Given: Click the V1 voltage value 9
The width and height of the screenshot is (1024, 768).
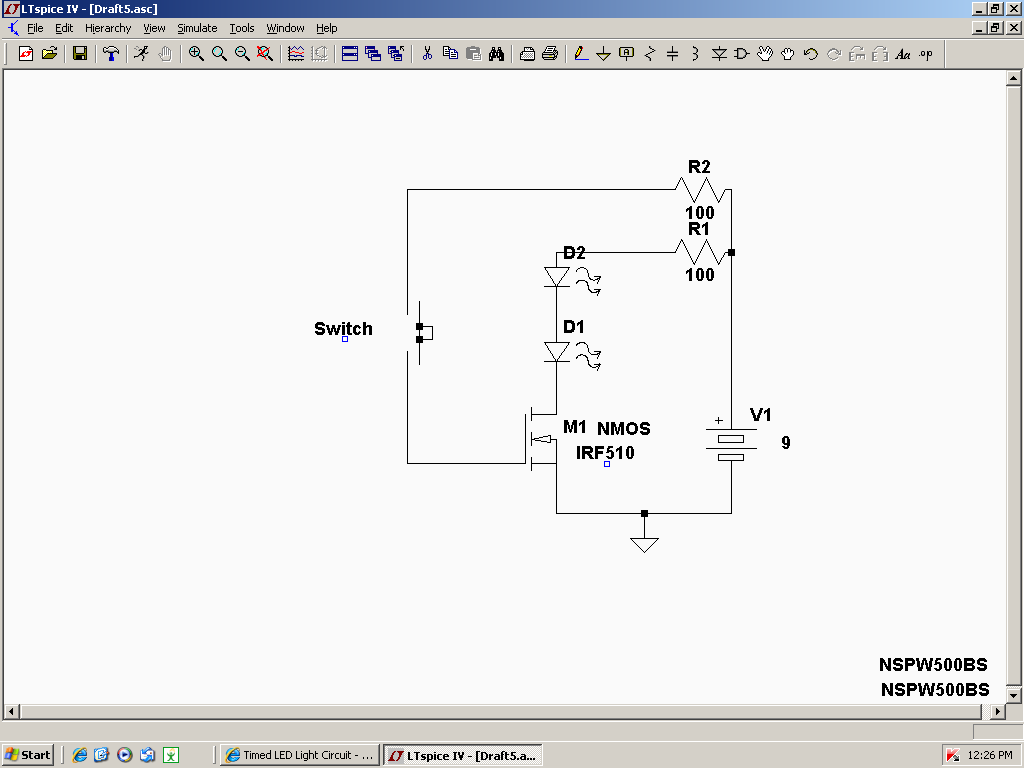Looking at the screenshot, I should click(786, 443).
